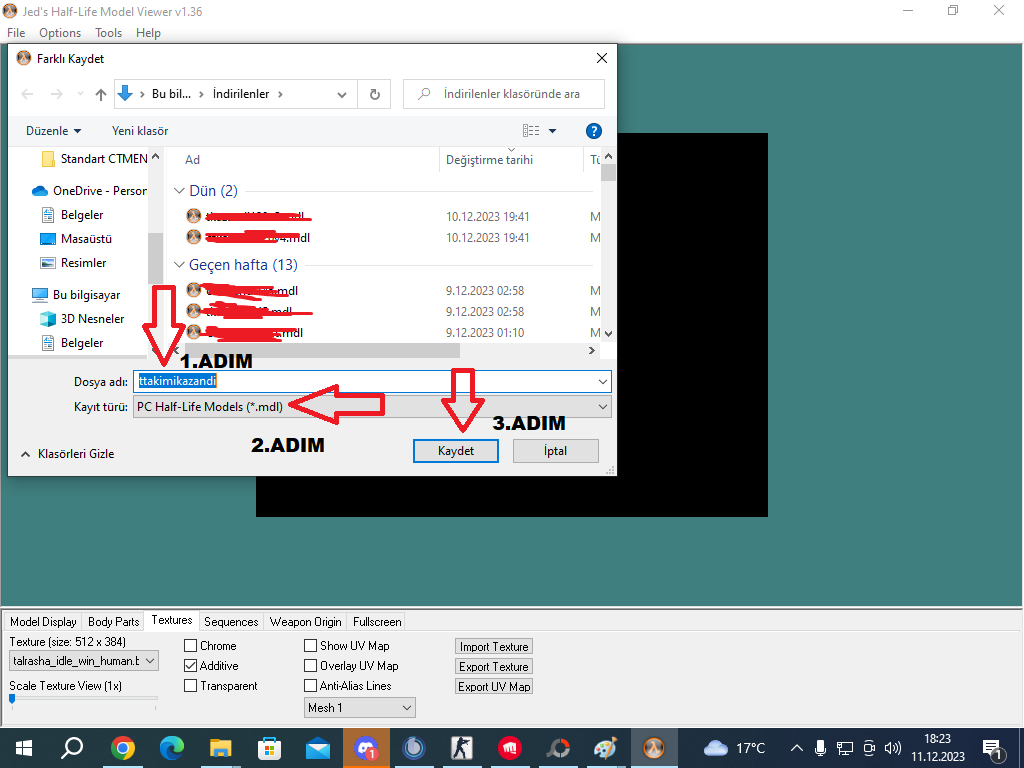Uncheck the Additive checkbox

[x=191, y=666]
